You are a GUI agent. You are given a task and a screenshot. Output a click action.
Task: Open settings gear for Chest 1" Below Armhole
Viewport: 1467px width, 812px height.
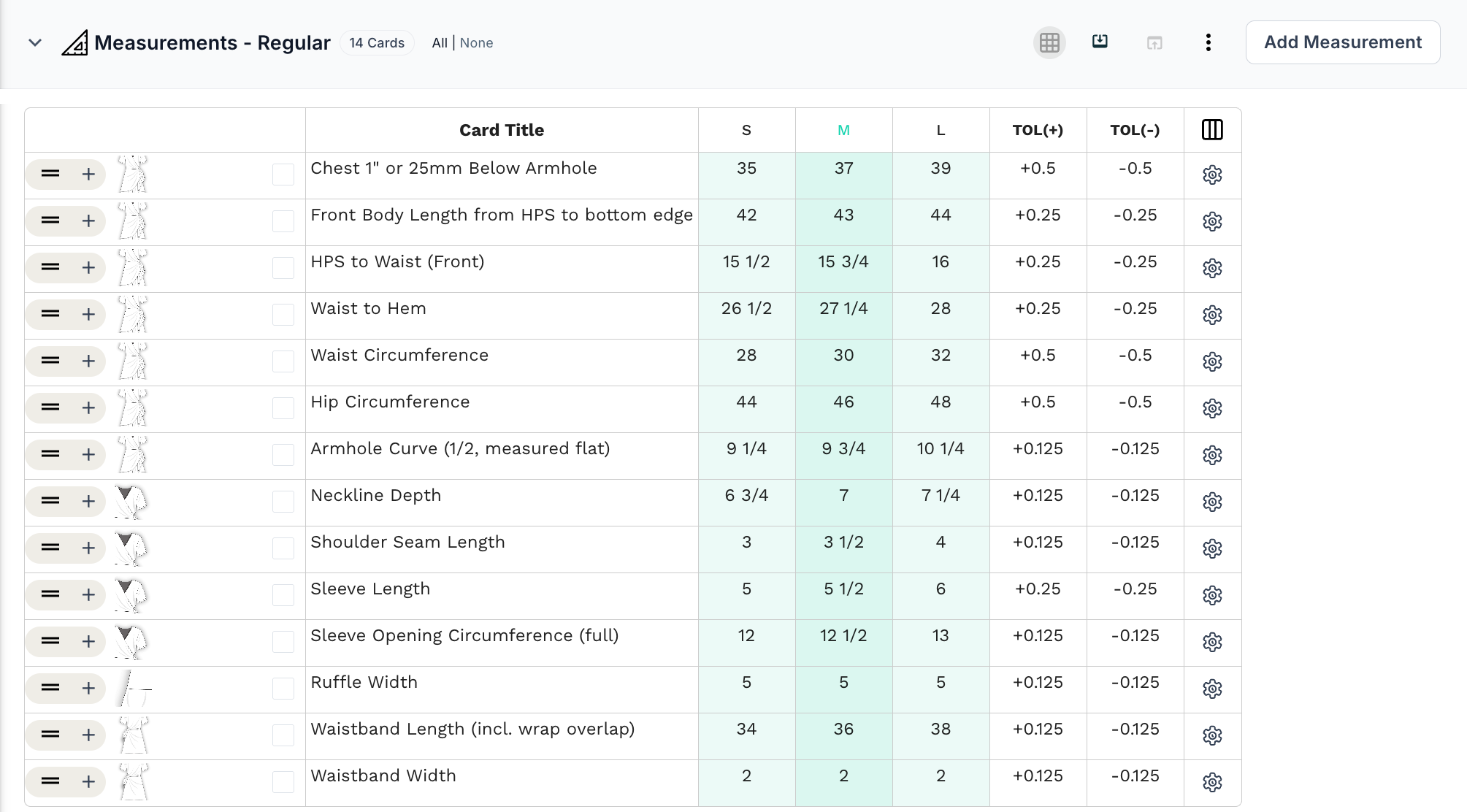(1212, 175)
